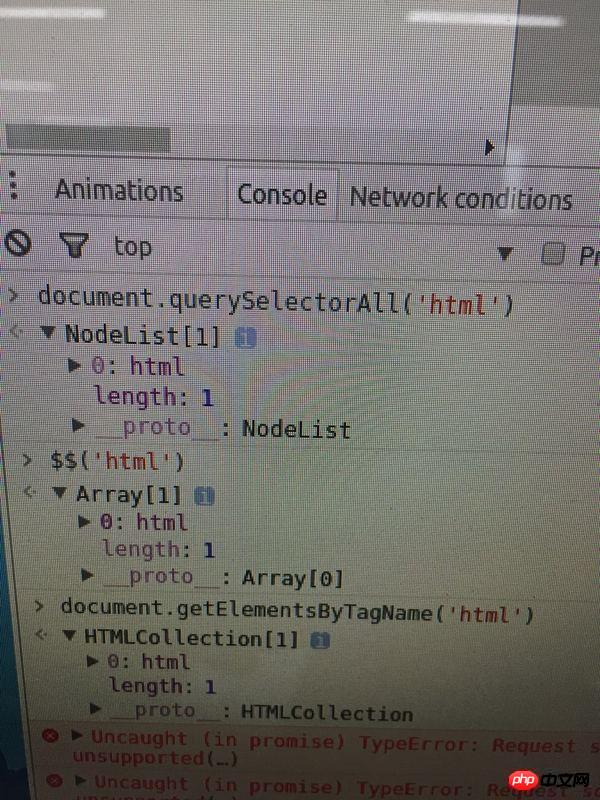Open the drawer three-dot menu
The height and width of the screenshot is (800, 600).
tap(14, 186)
